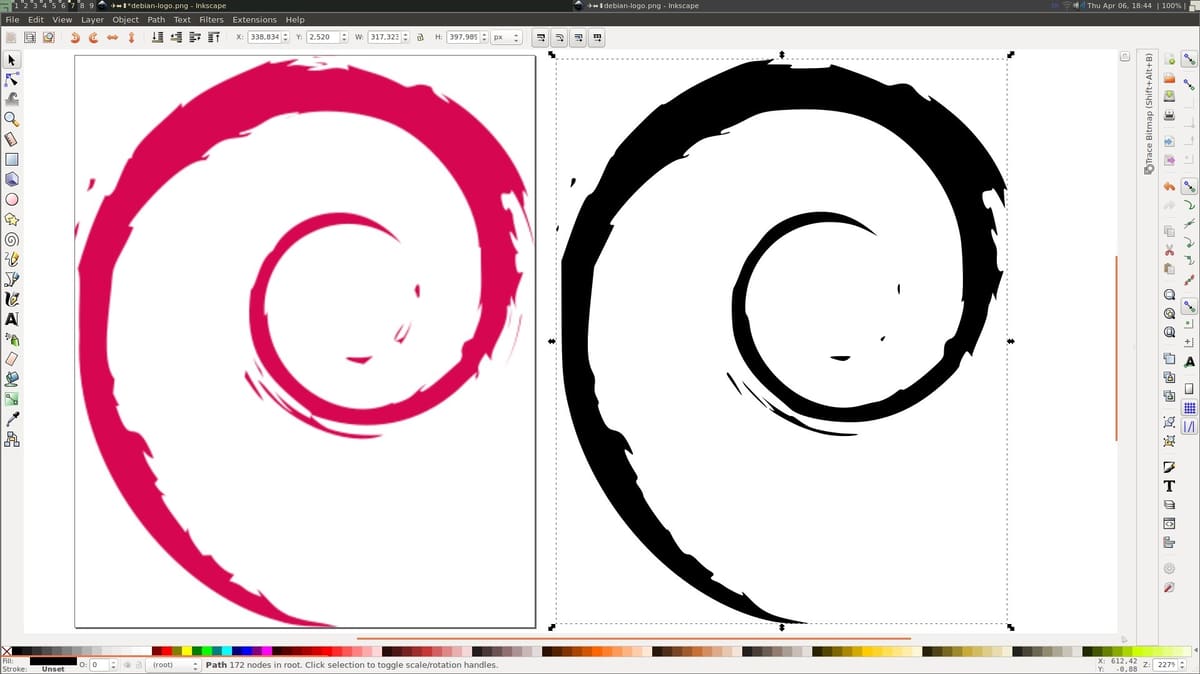The width and height of the screenshot is (1200, 674).
Task: Open Fill and Stroke dialog icon
Action: [x=1169, y=467]
